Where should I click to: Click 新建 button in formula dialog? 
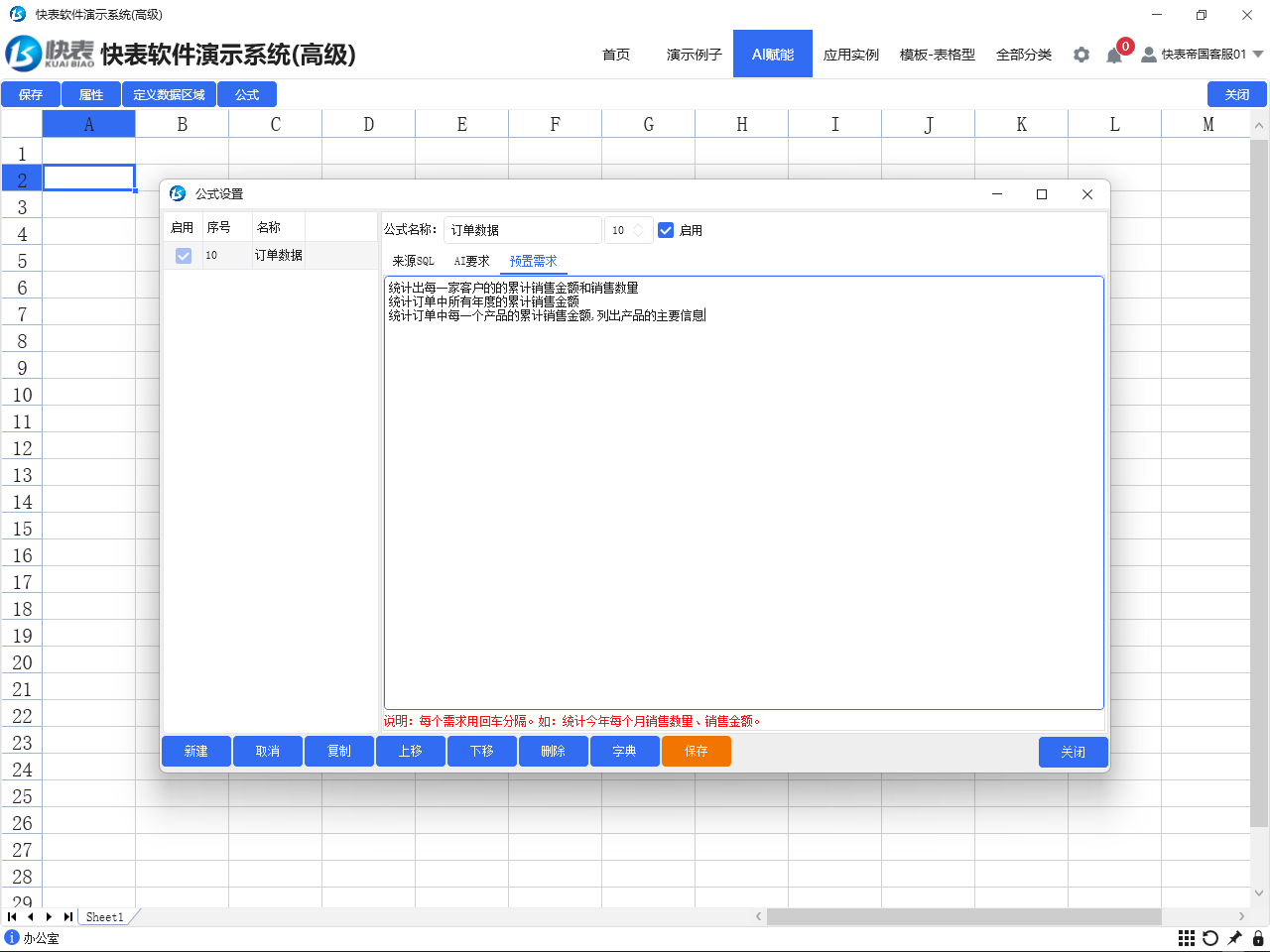point(196,752)
